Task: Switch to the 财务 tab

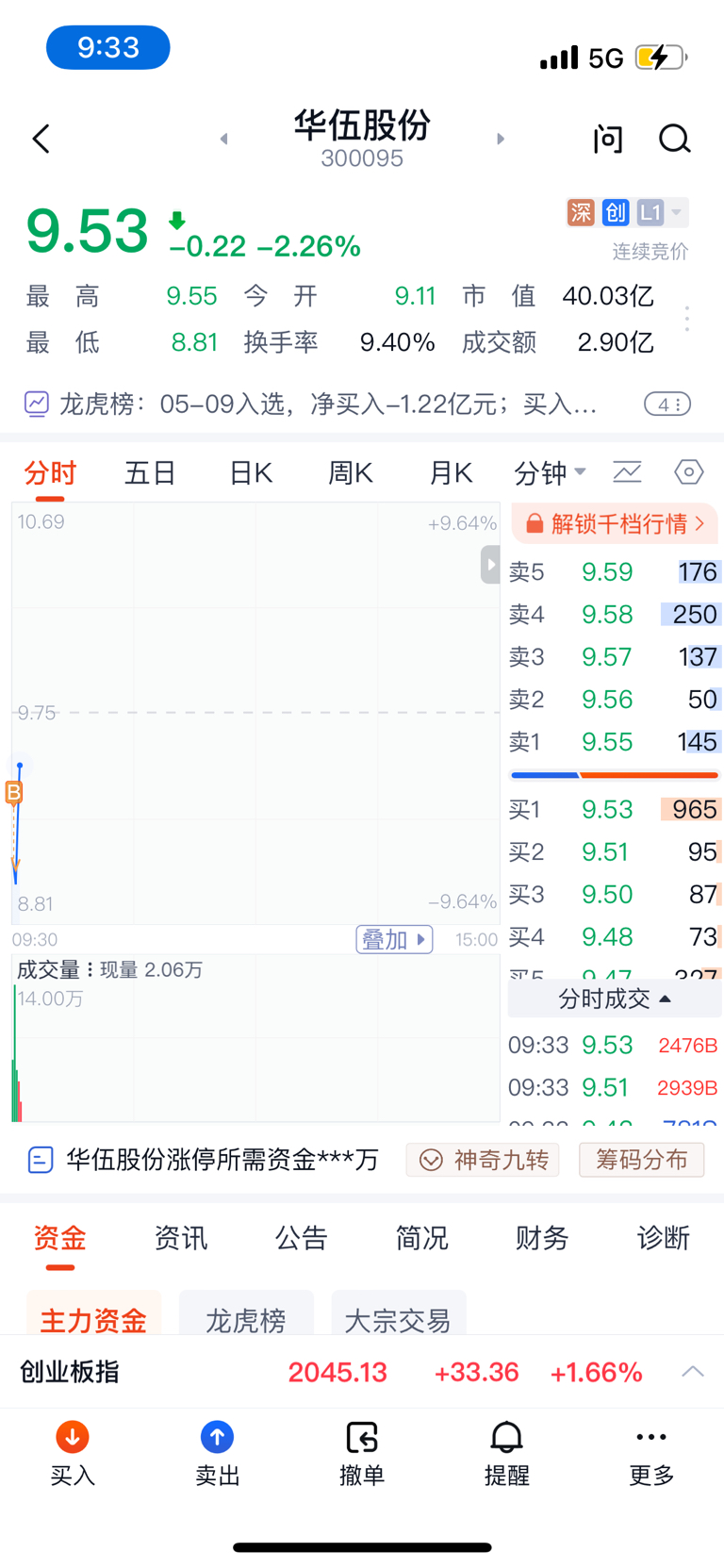Action: click(x=542, y=1238)
